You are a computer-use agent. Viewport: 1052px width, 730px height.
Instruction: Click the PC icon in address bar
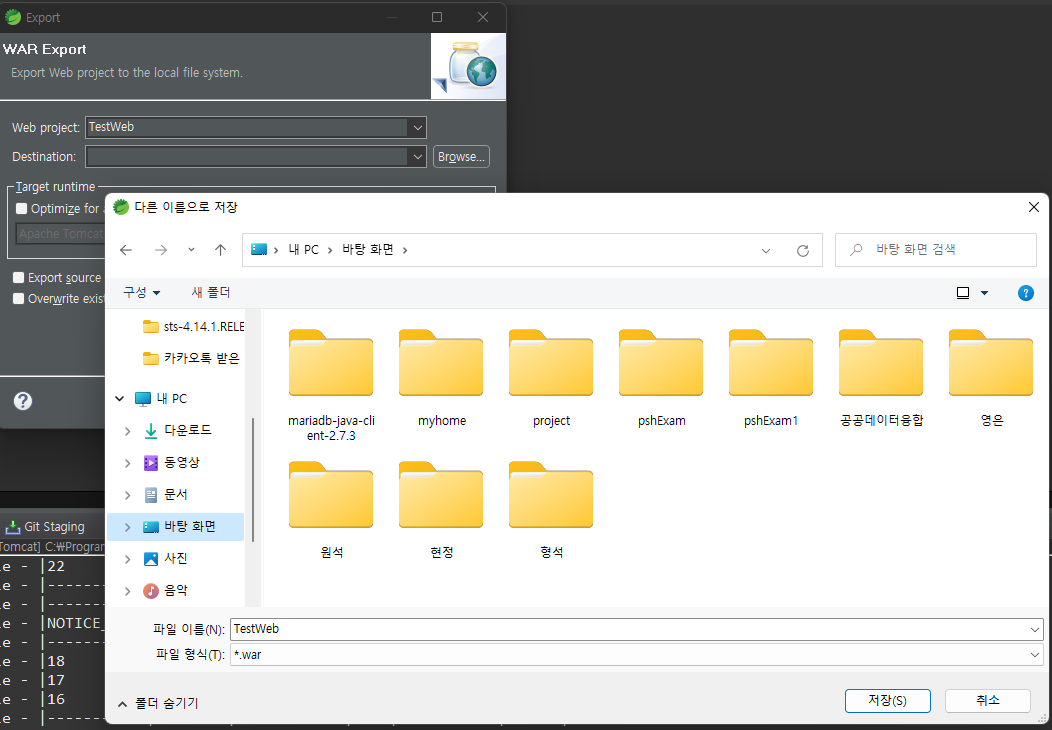click(x=259, y=250)
